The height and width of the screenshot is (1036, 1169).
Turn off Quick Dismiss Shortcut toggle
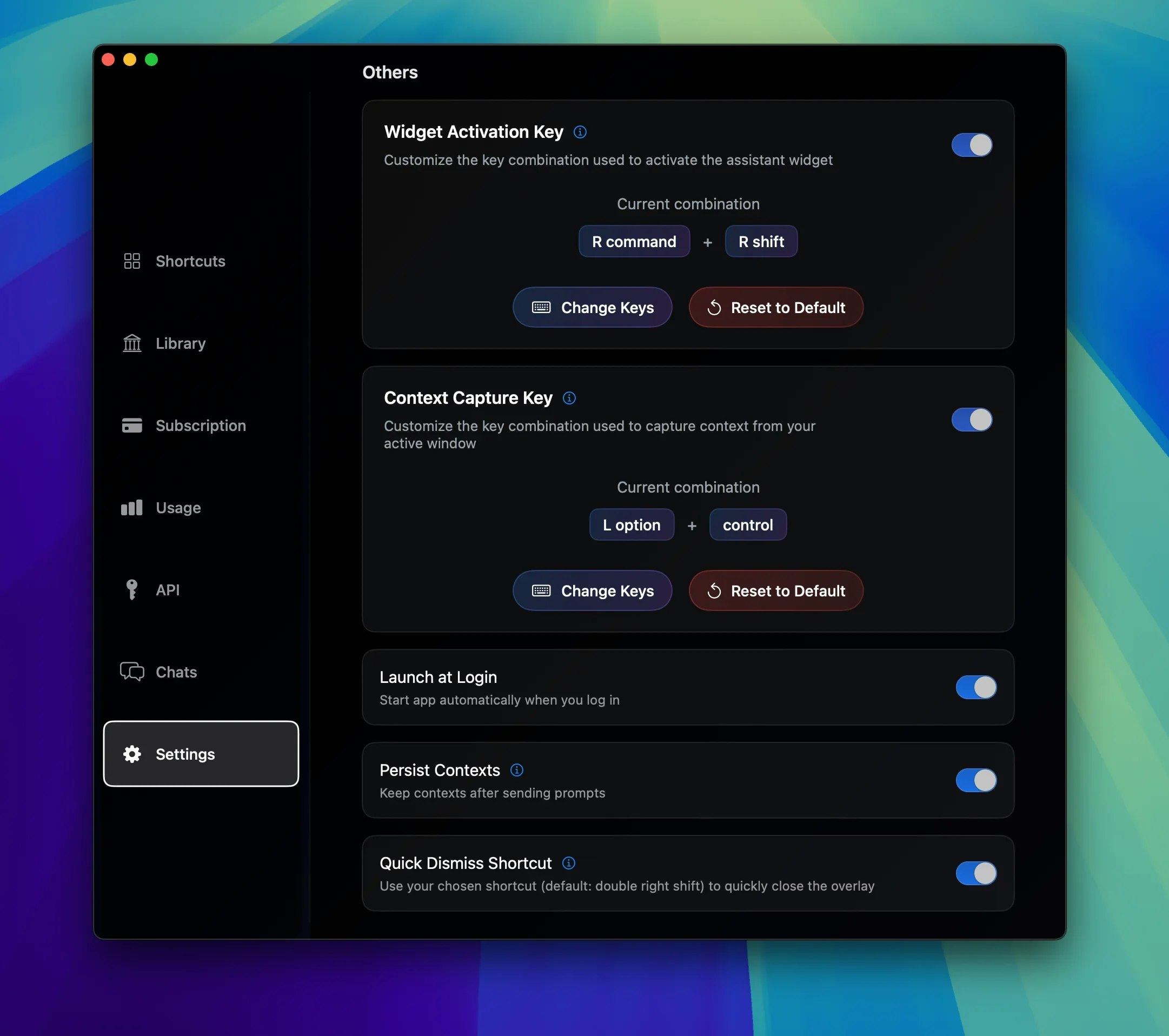[975, 874]
